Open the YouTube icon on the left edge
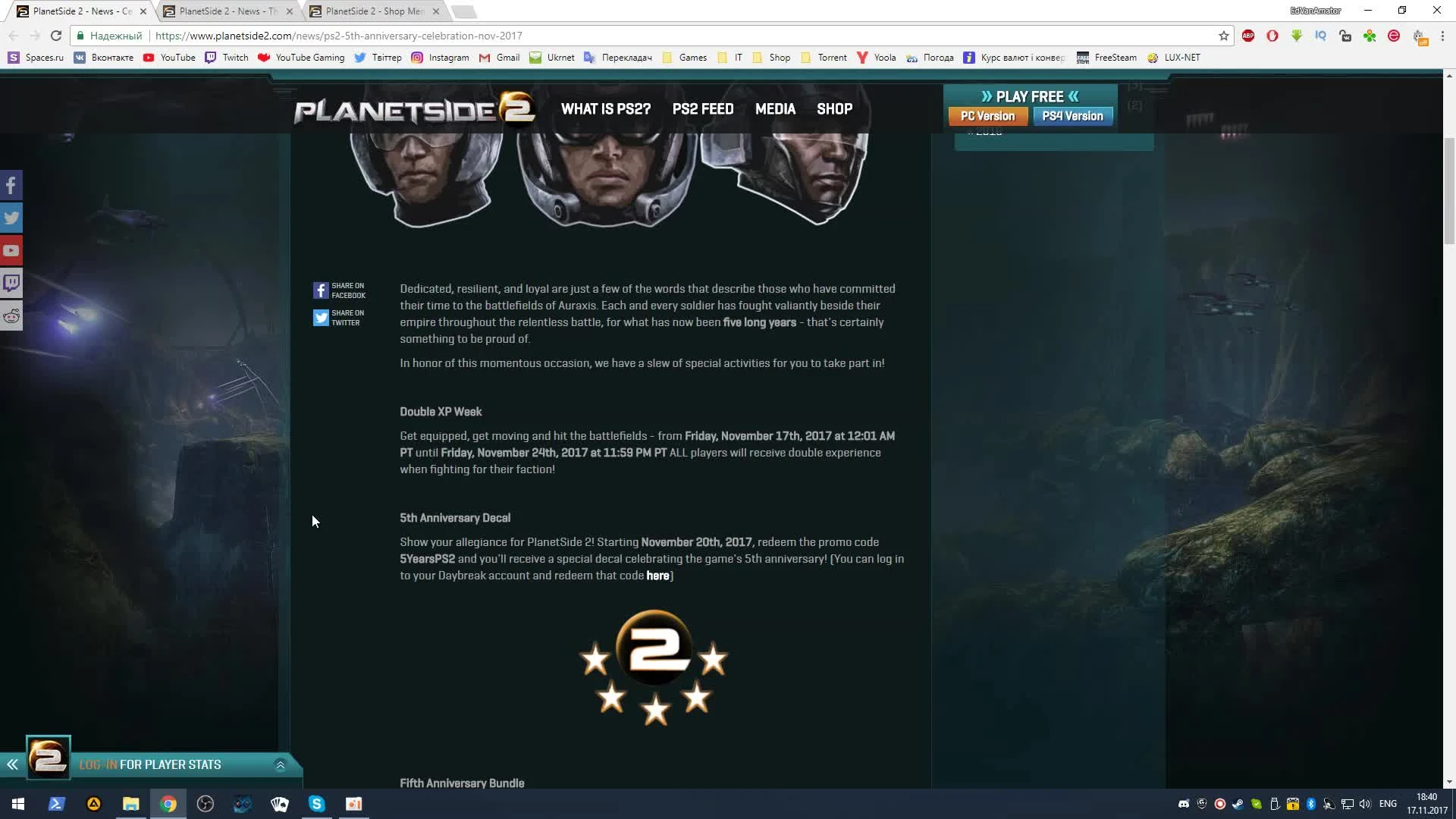Image resolution: width=1456 pixels, height=819 pixels. (11, 250)
